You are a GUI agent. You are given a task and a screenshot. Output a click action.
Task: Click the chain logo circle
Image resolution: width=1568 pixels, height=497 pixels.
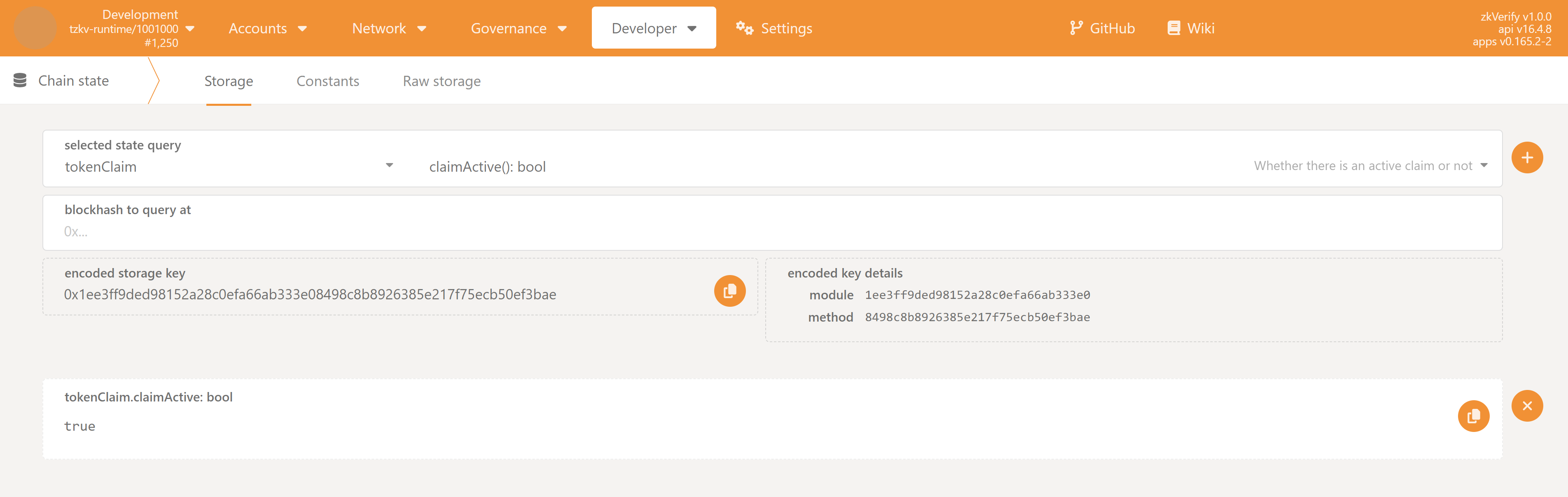click(x=35, y=28)
